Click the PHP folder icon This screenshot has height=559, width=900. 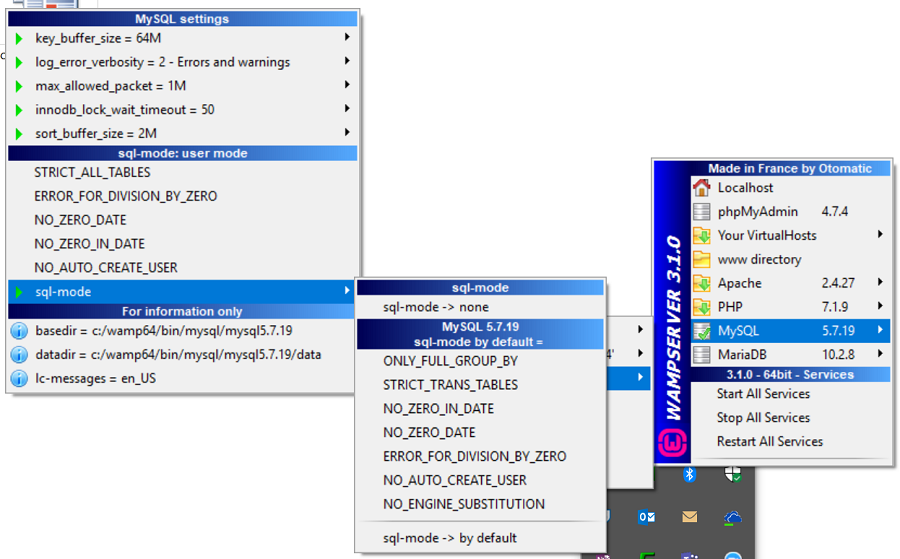[x=701, y=307]
